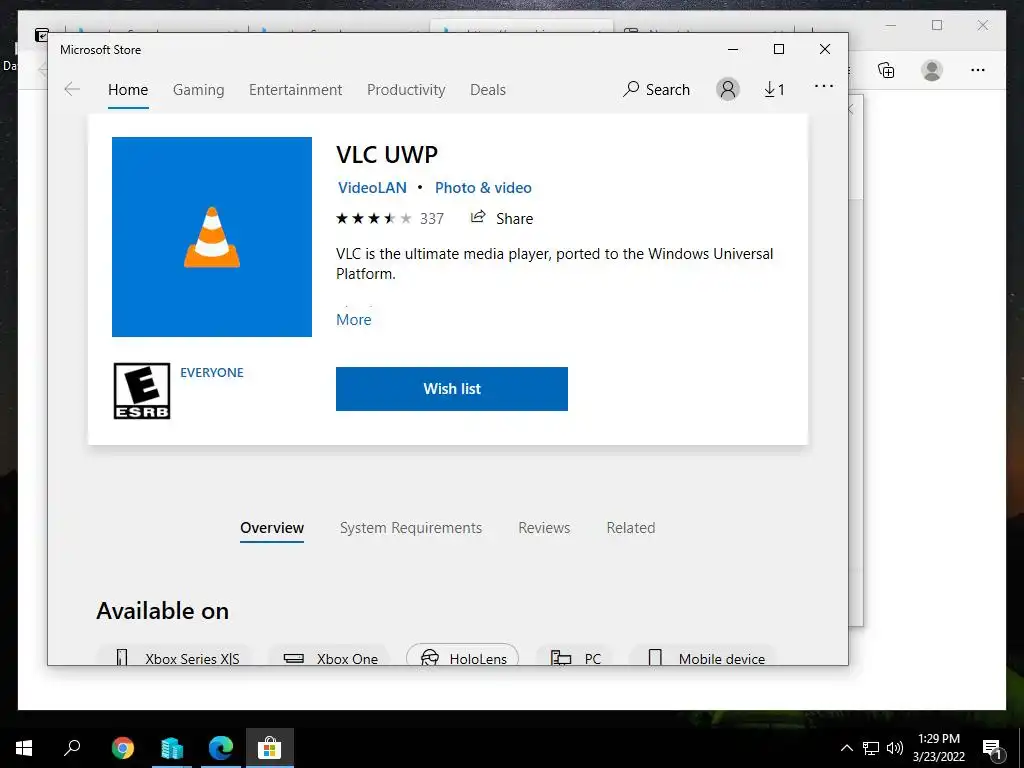Select the Overview section tab
Viewport: 1024px width, 768px height.
[272, 528]
